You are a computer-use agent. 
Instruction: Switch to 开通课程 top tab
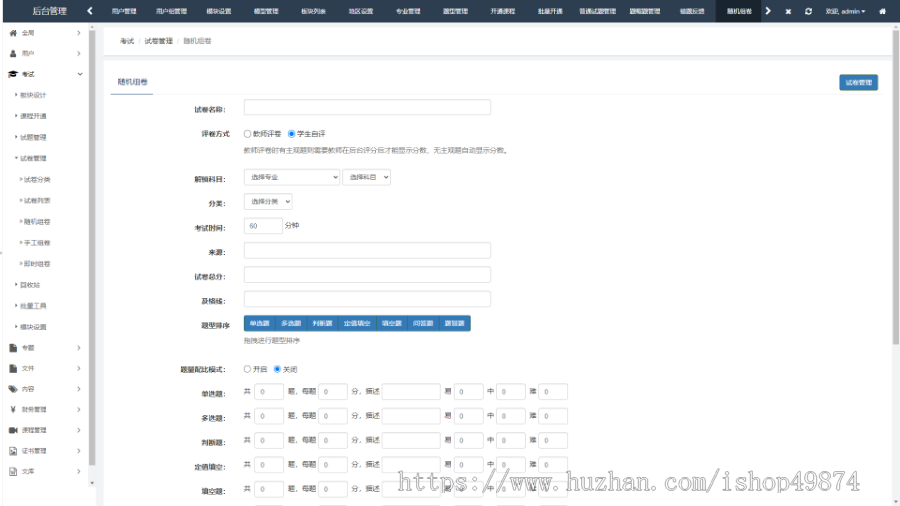tap(503, 11)
